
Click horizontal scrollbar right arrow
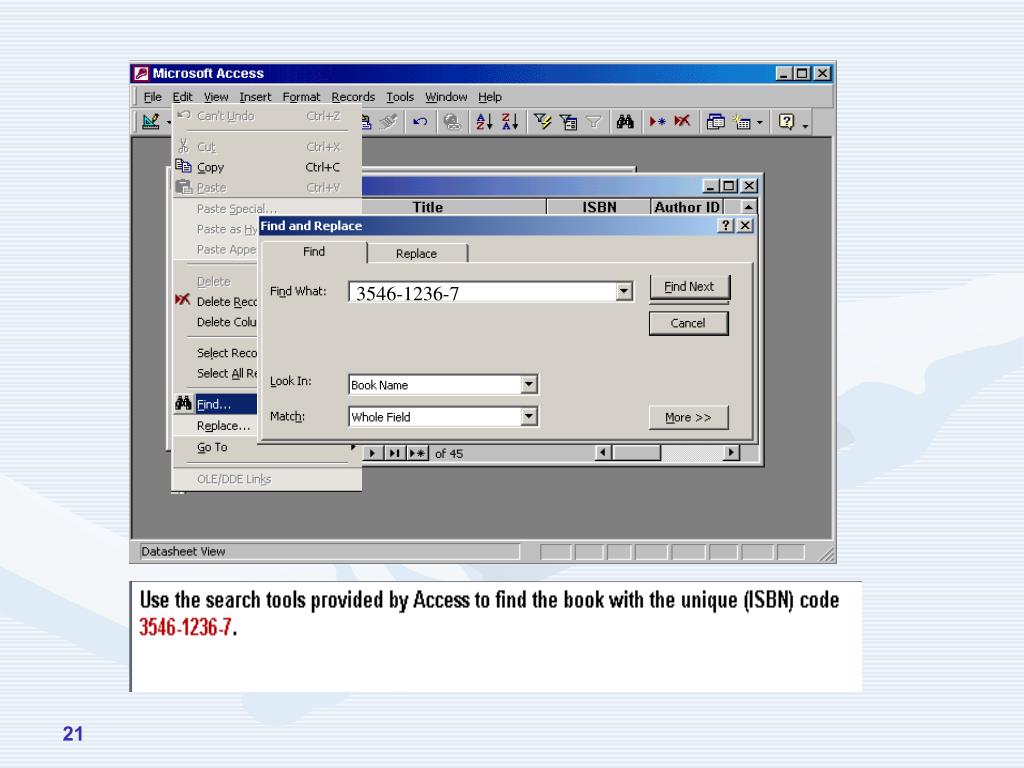[x=731, y=453]
